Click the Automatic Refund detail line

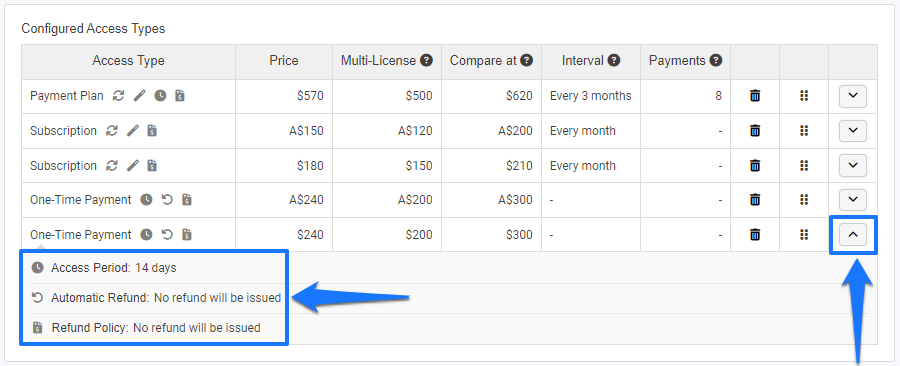(156, 298)
